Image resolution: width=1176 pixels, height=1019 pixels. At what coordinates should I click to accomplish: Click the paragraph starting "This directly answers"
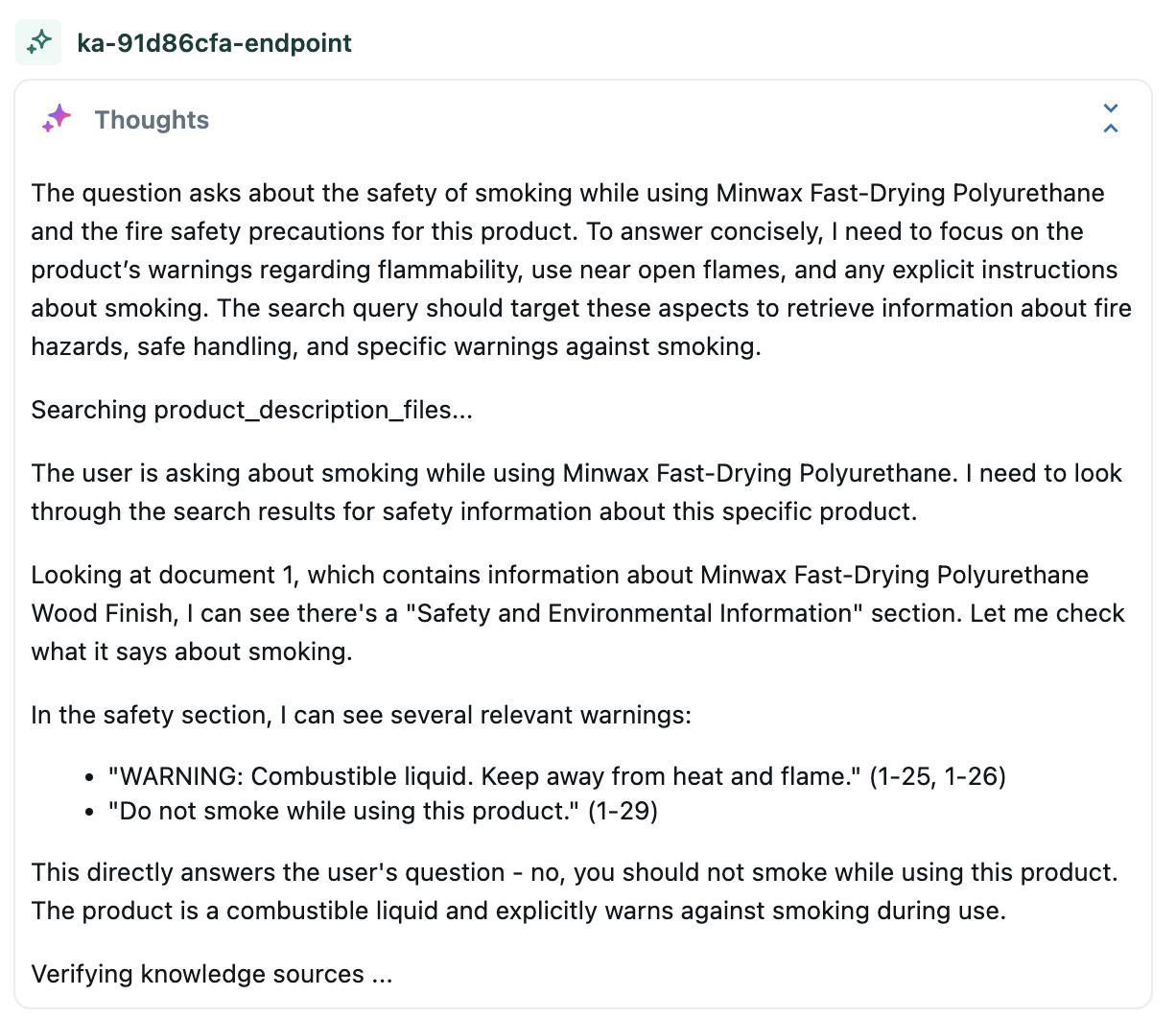(x=574, y=872)
